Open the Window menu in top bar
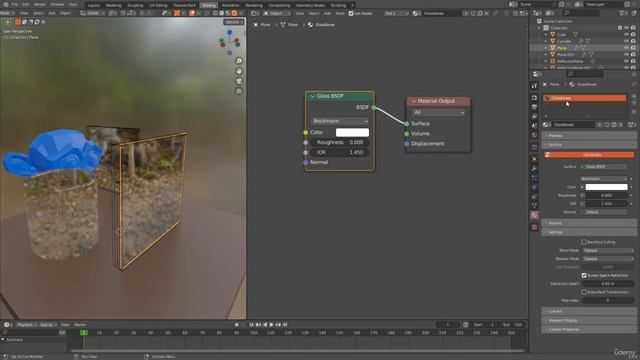The width and height of the screenshot is (640, 360). coord(57,4)
